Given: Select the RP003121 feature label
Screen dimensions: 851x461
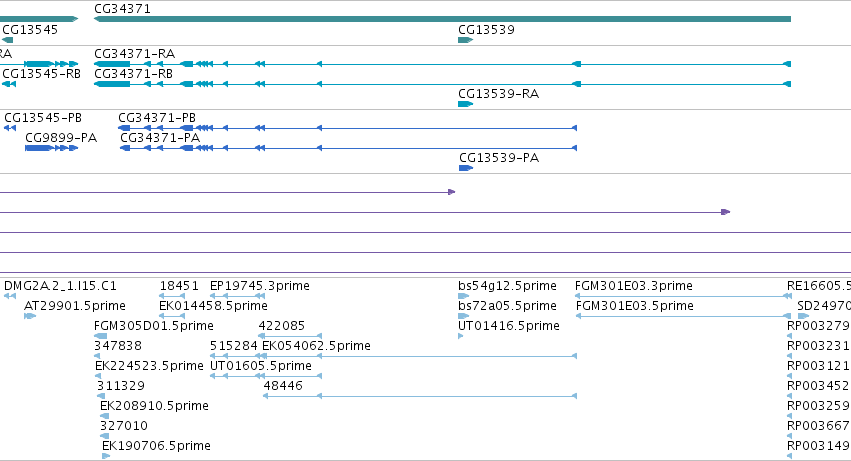Looking at the screenshot, I should pyautogui.click(x=818, y=366).
